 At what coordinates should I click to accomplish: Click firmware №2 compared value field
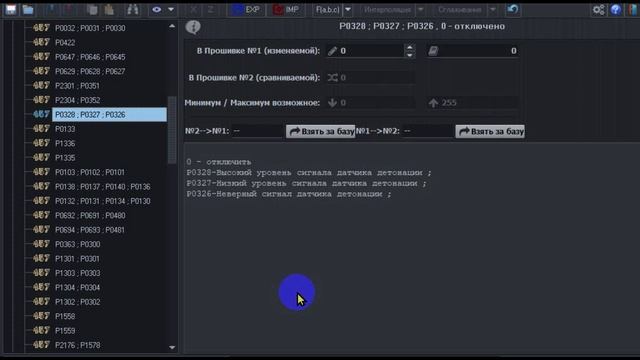coord(371,78)
